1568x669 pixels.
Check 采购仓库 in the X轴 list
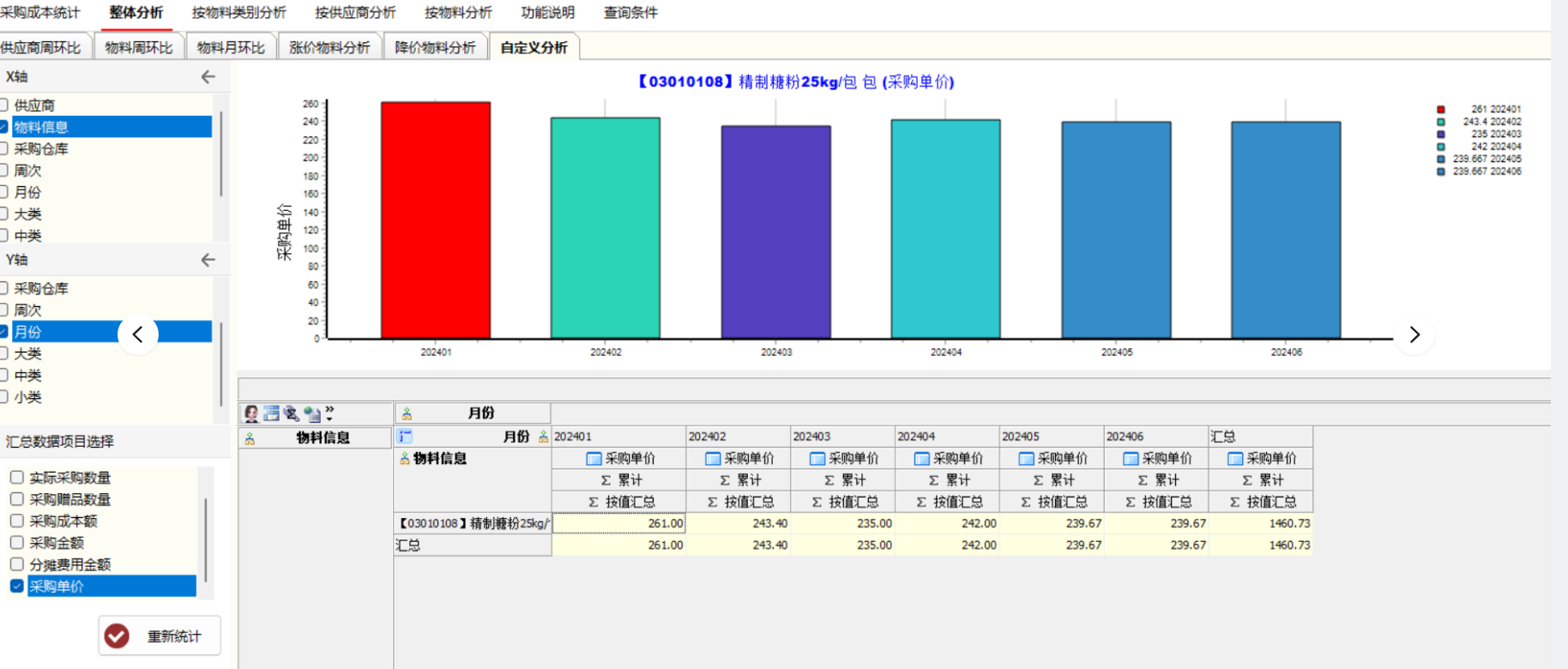tap(3, 148)
